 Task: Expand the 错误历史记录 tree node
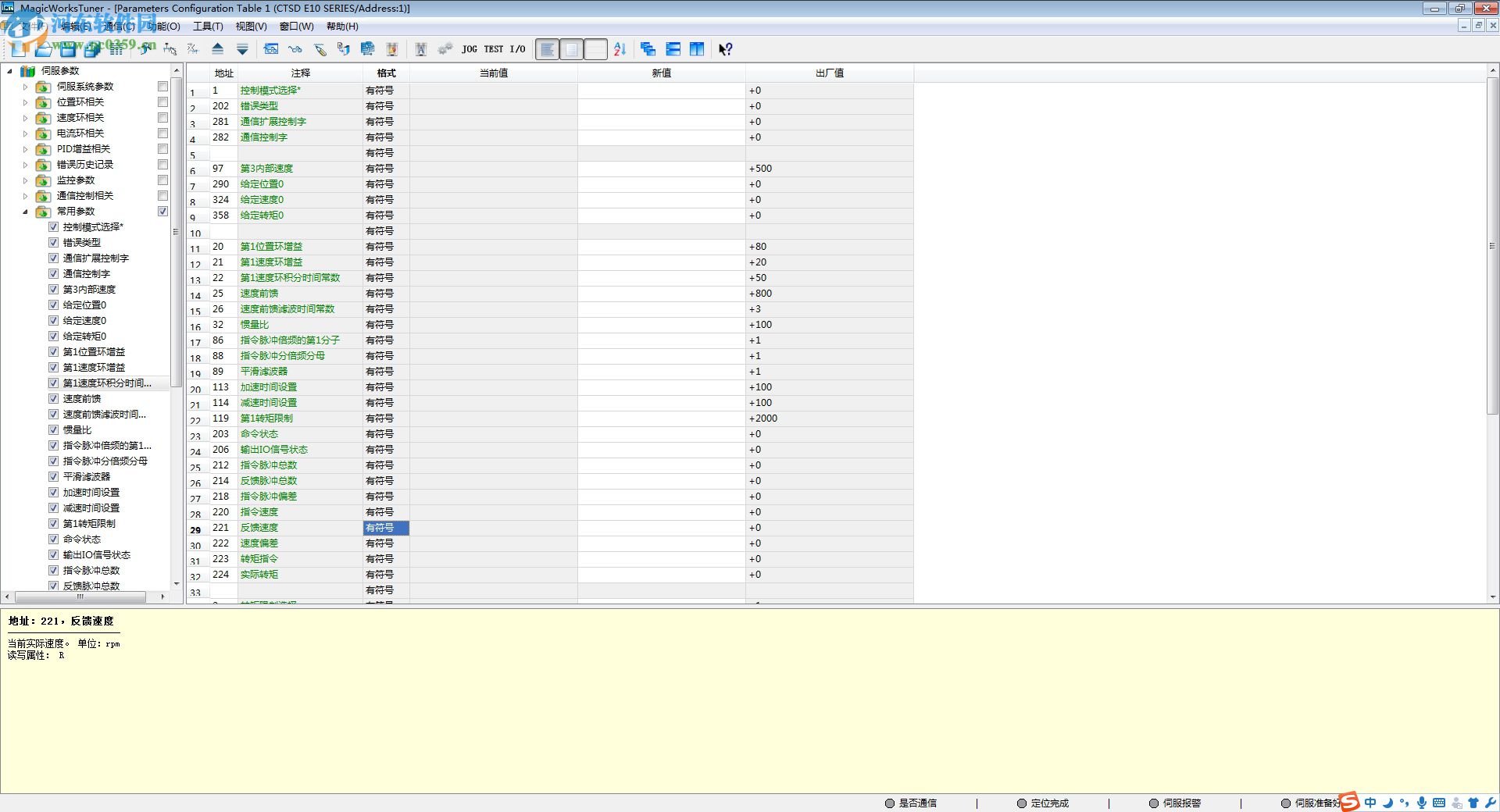[25, 165]
